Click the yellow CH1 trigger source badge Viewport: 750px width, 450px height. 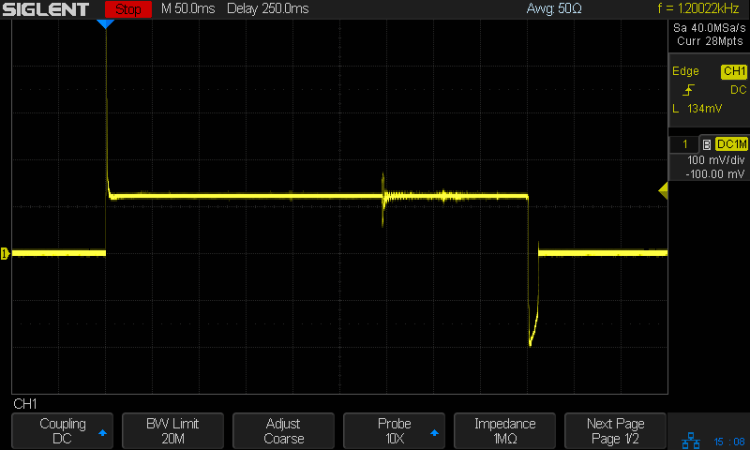[x=733, y=72]
